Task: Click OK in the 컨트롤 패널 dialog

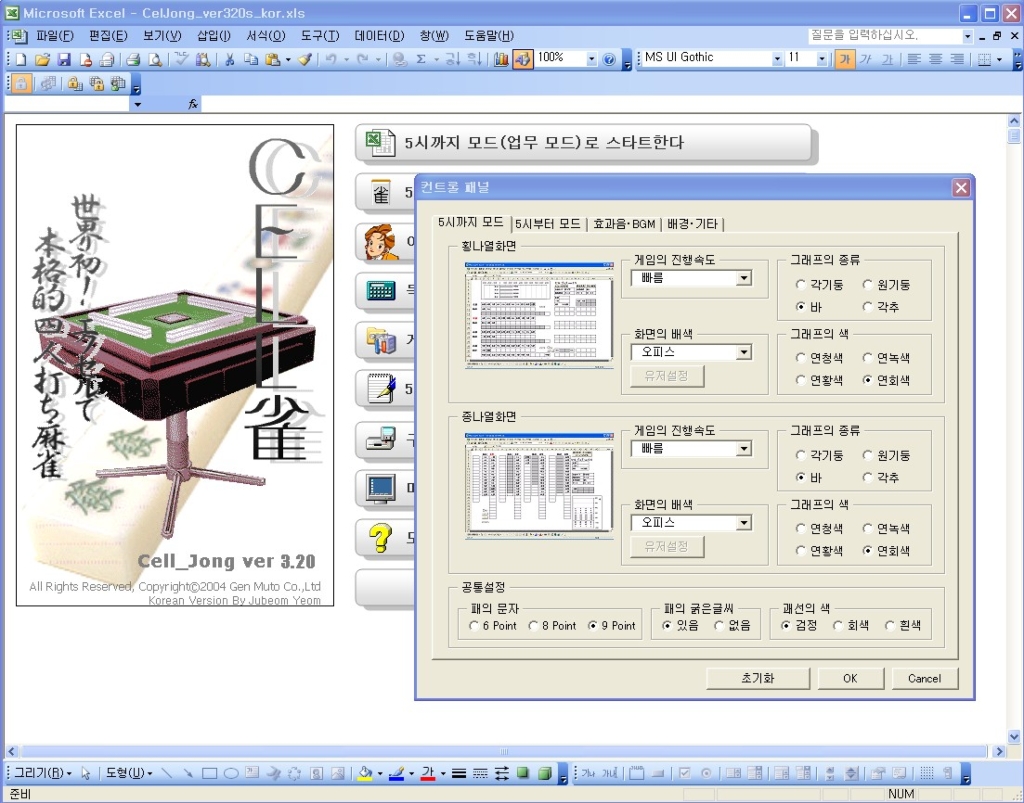Action: pyautogui.click(x=850, y=678)
